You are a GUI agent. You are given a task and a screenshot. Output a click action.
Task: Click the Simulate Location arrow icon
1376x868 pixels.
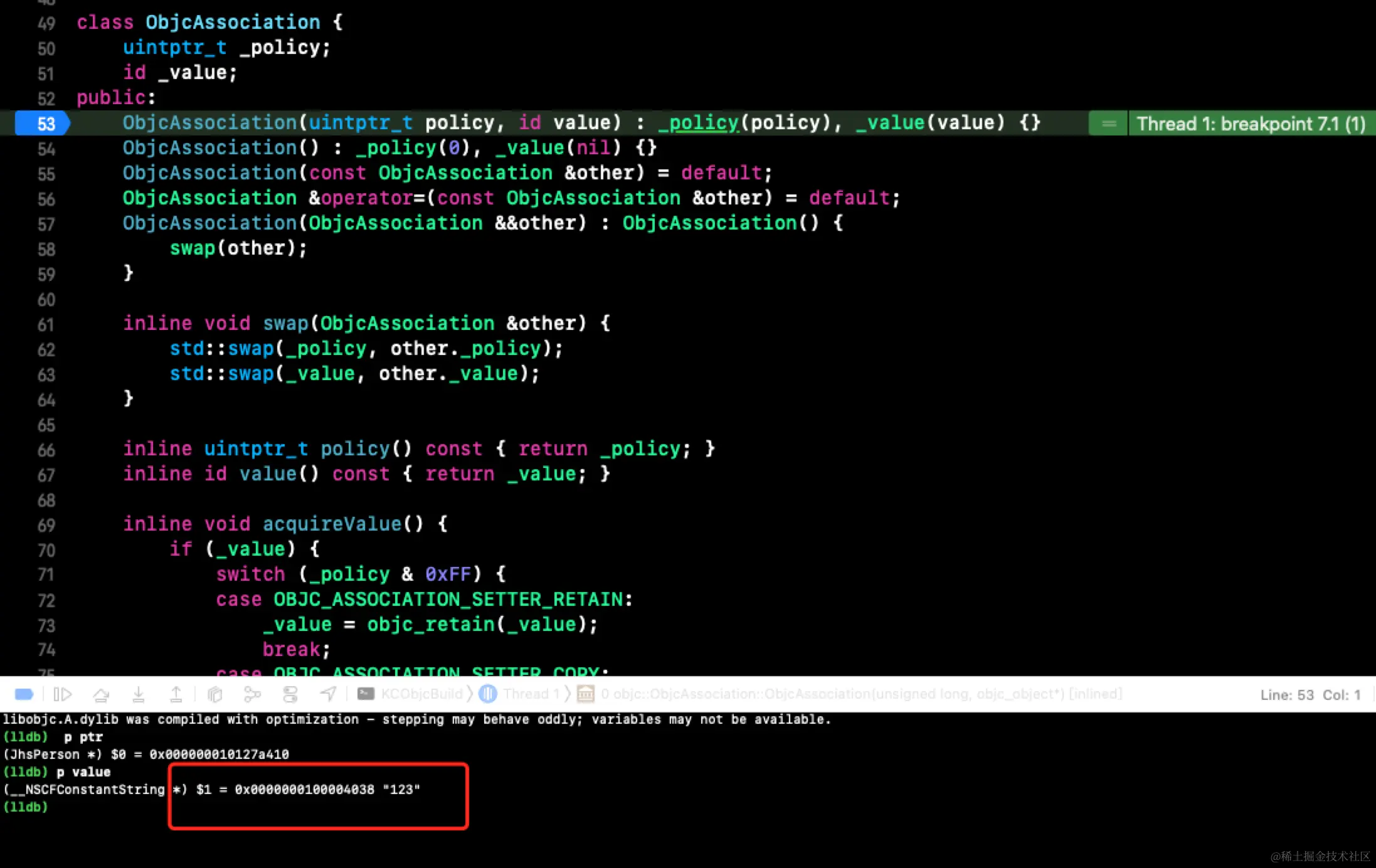[x=328, y=694]
